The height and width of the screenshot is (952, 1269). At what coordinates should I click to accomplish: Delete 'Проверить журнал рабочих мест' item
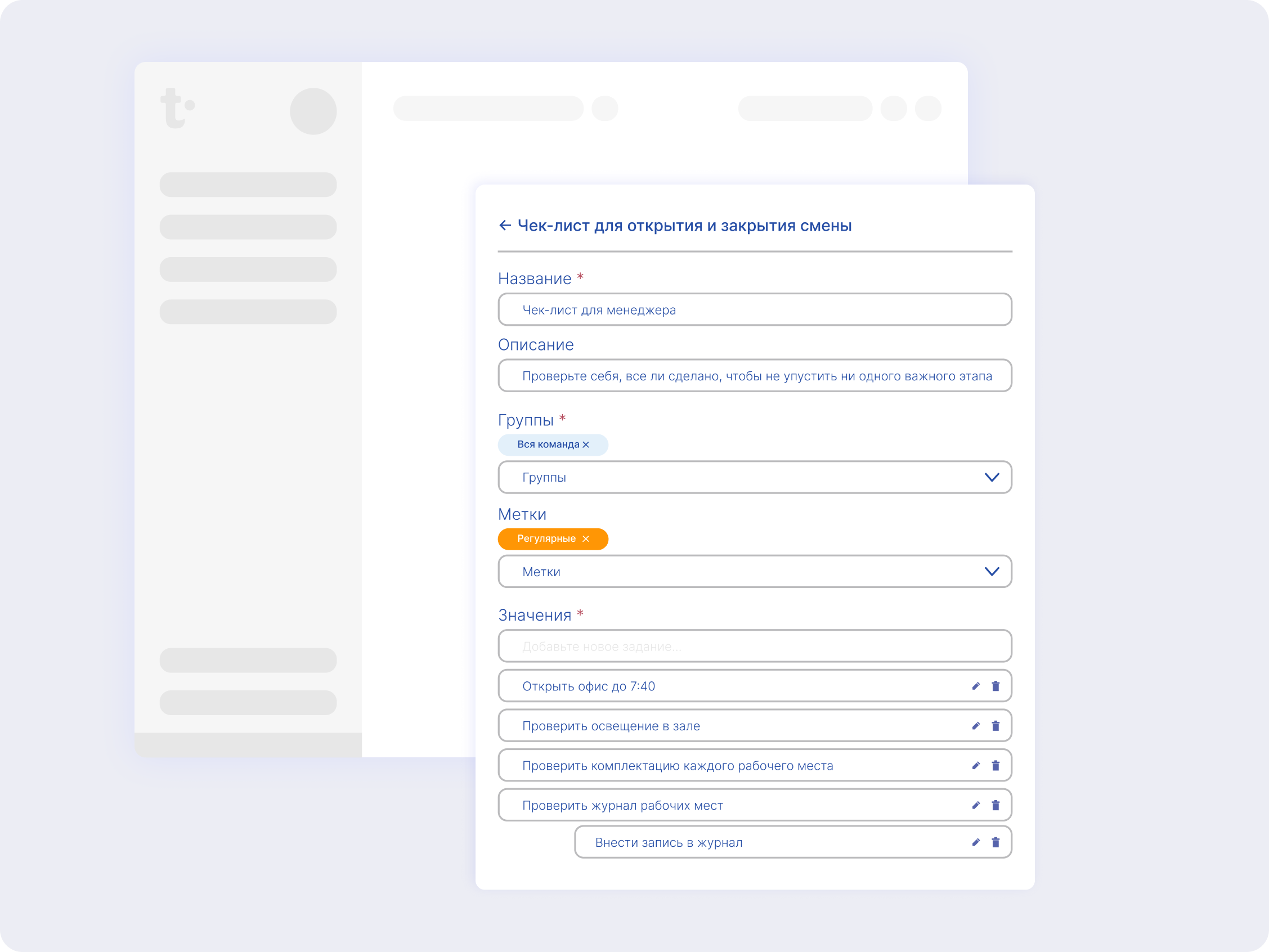(x=996, y=805)
